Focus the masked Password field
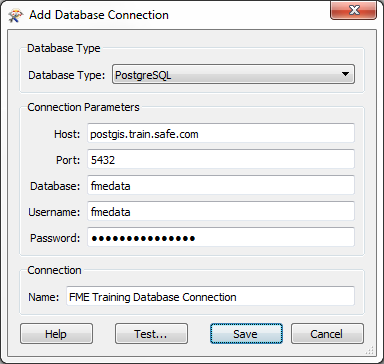 point(221,237)
